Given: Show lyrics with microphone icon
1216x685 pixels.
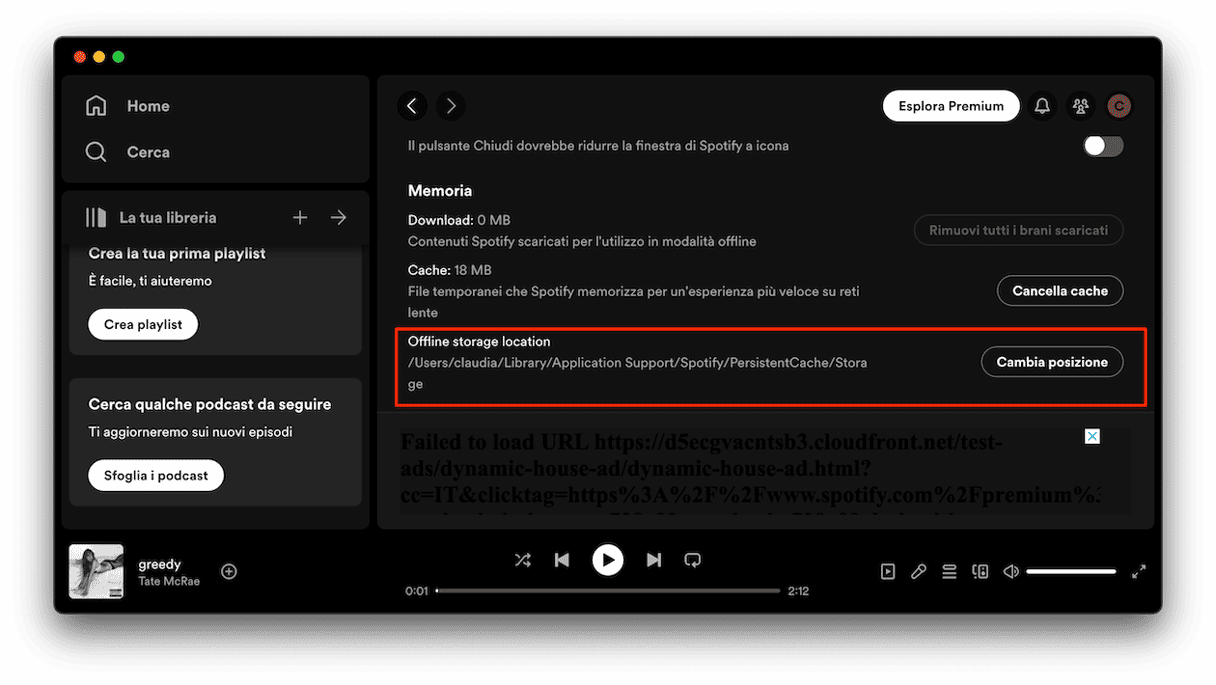Looking at the screenshot, I should tap(918, 572).
